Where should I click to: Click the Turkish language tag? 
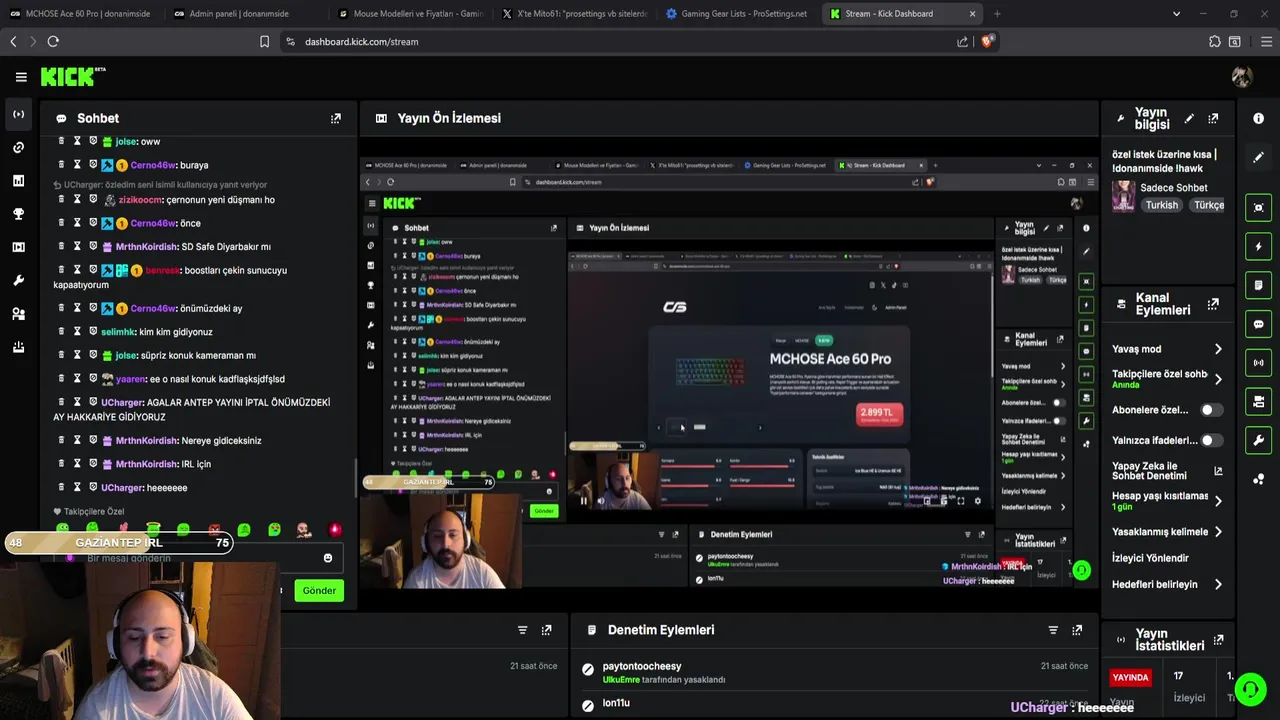point(1161,205)
